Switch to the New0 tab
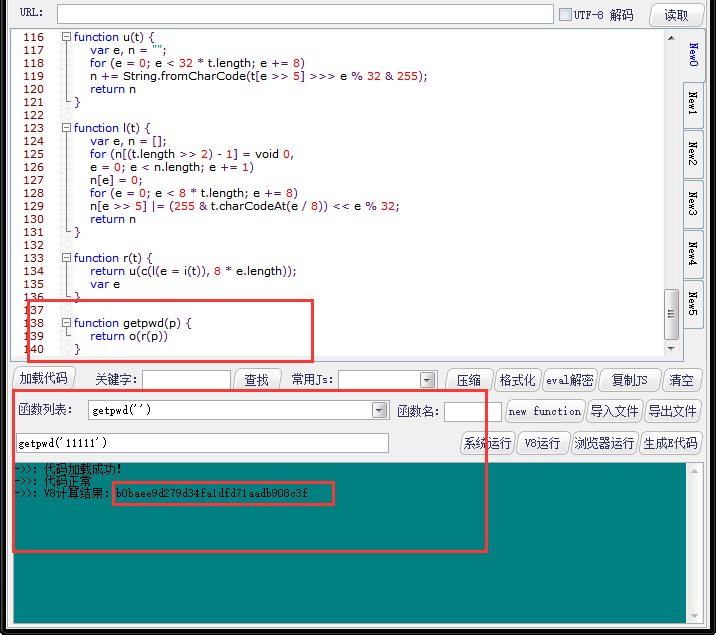This screenshot has width=716, height=635. click(694, 55)
